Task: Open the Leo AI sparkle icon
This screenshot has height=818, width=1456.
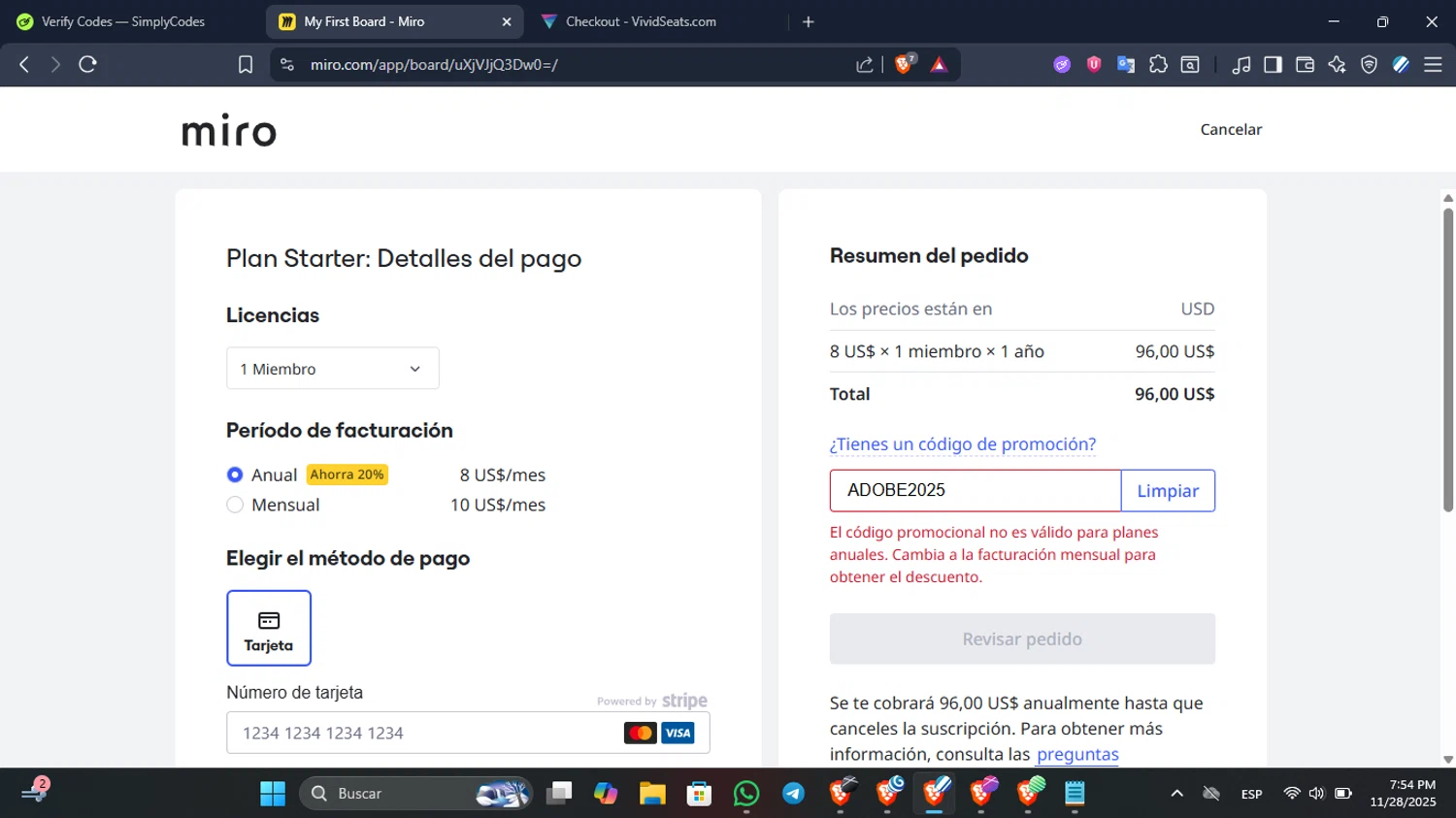Action: click(1337, 64)
